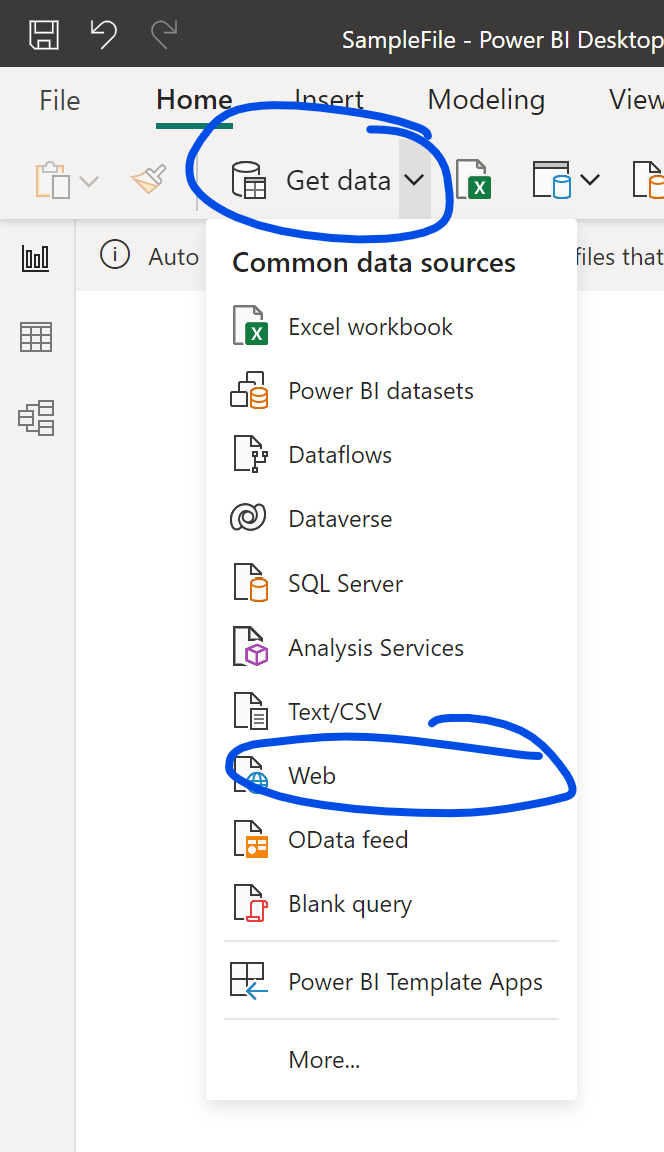Open the View ribbon tab

[x=636, y=101]
